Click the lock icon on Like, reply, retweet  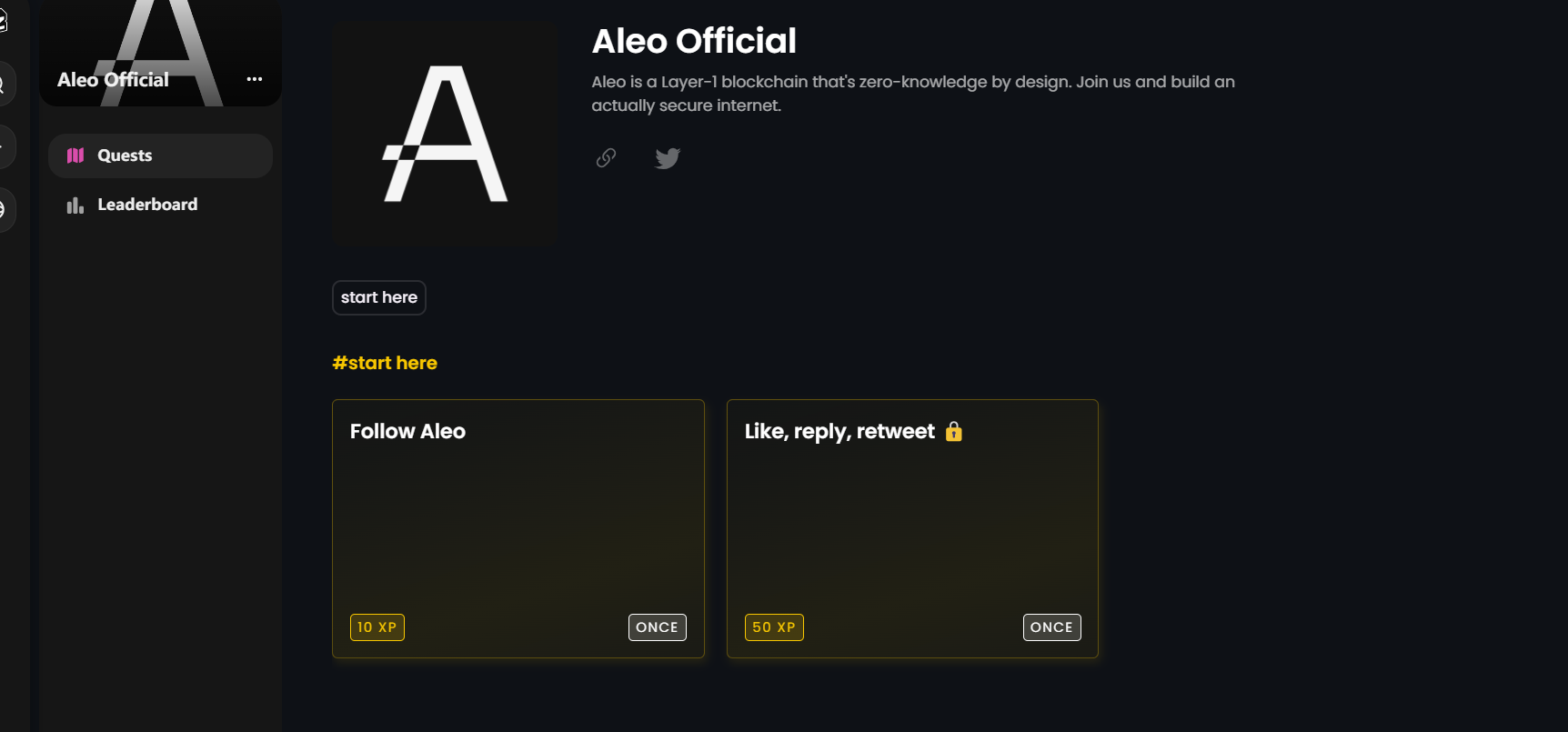953,431
